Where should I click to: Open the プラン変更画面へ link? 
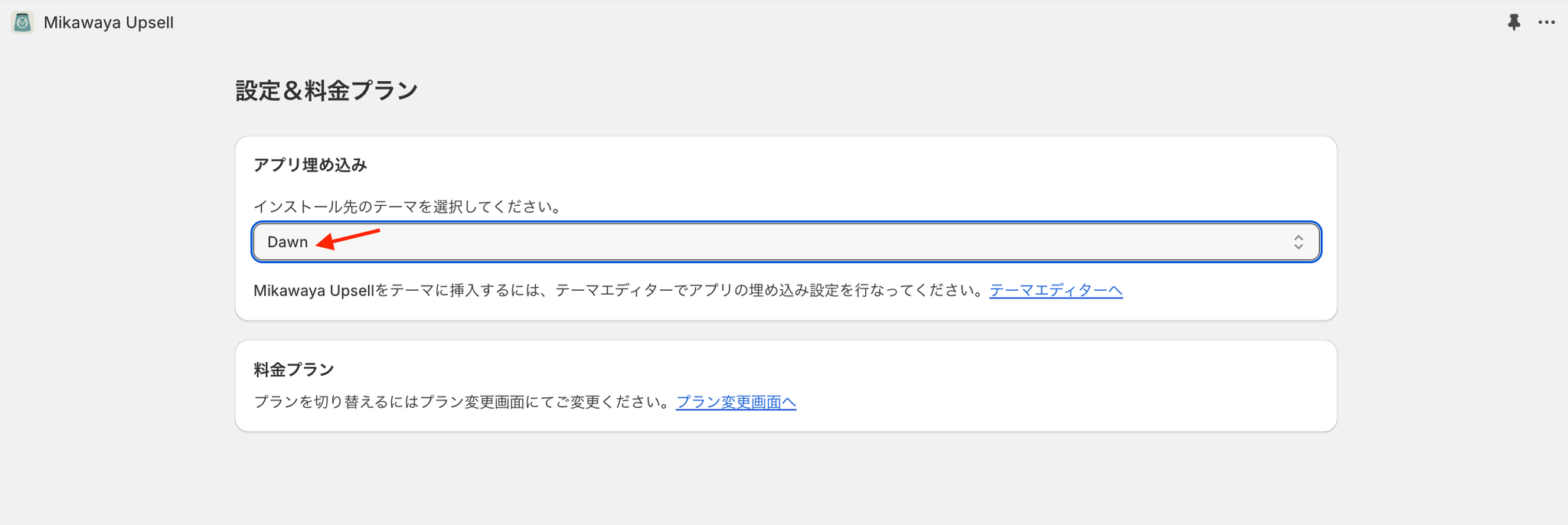(736, 402)
